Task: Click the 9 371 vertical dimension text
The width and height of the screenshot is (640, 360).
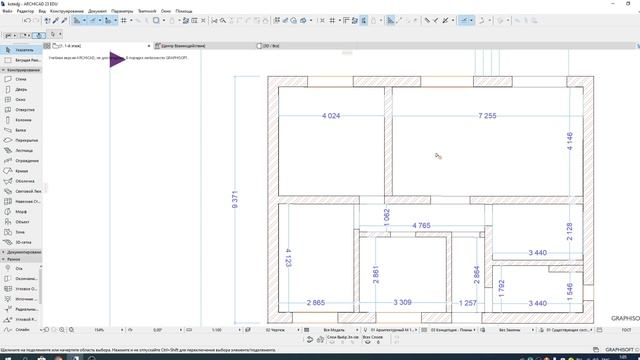Action: [x=235, y=199]
